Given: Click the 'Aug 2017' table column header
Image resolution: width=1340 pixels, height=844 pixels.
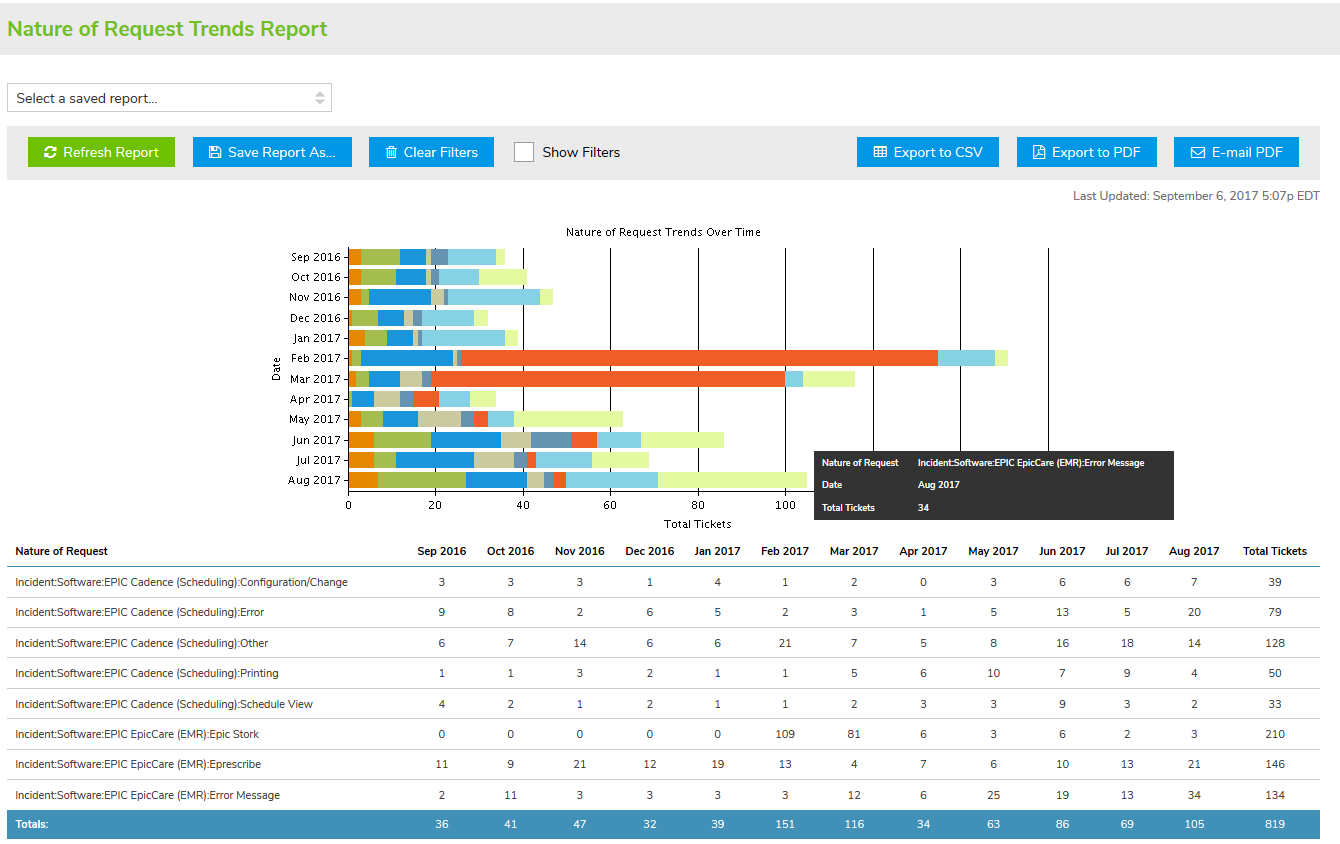Looking at the screenshot, I should (x=1196, y=551).
